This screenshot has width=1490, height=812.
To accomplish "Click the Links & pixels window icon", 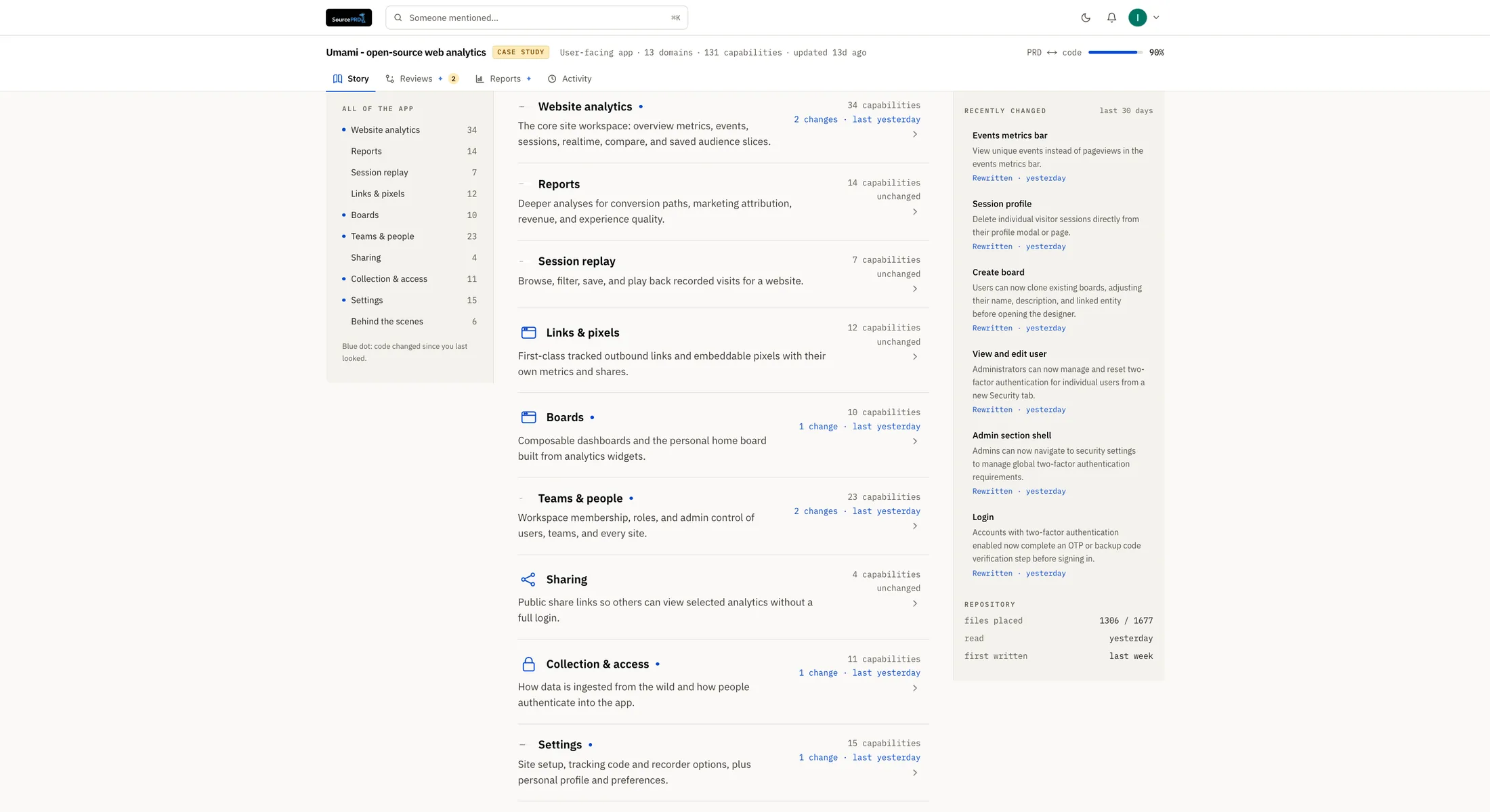I will click(528, 333).
